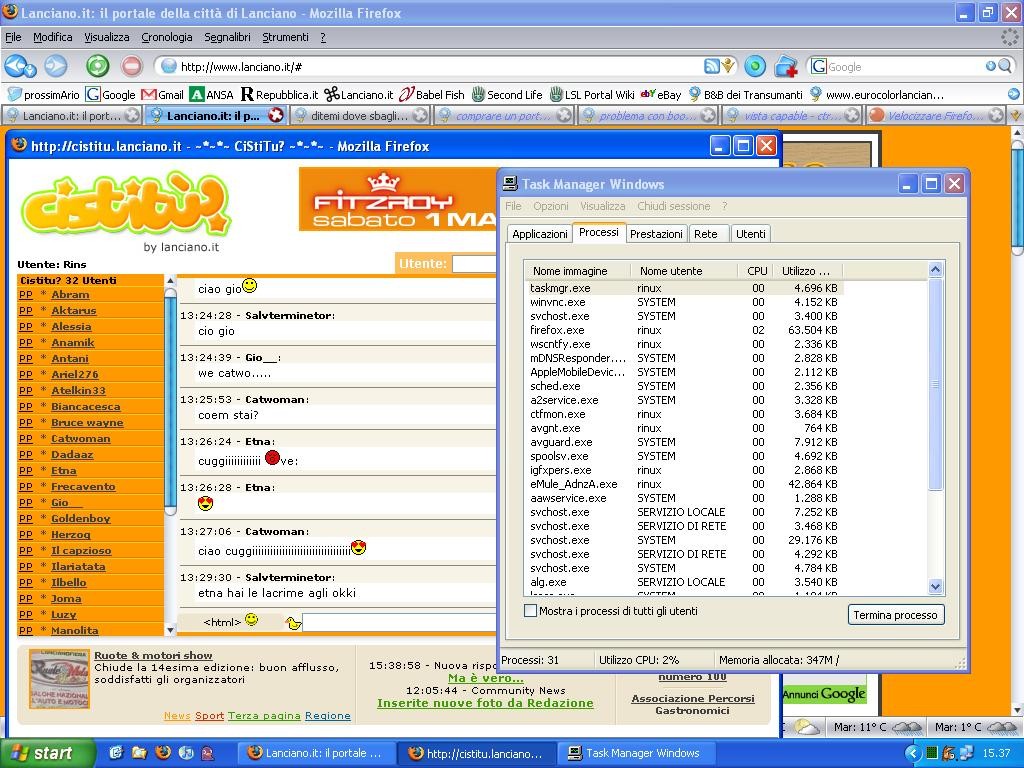Open the Sport link below news
Image resolution: width=1024 pixels, height=768 pixels.
209,716
